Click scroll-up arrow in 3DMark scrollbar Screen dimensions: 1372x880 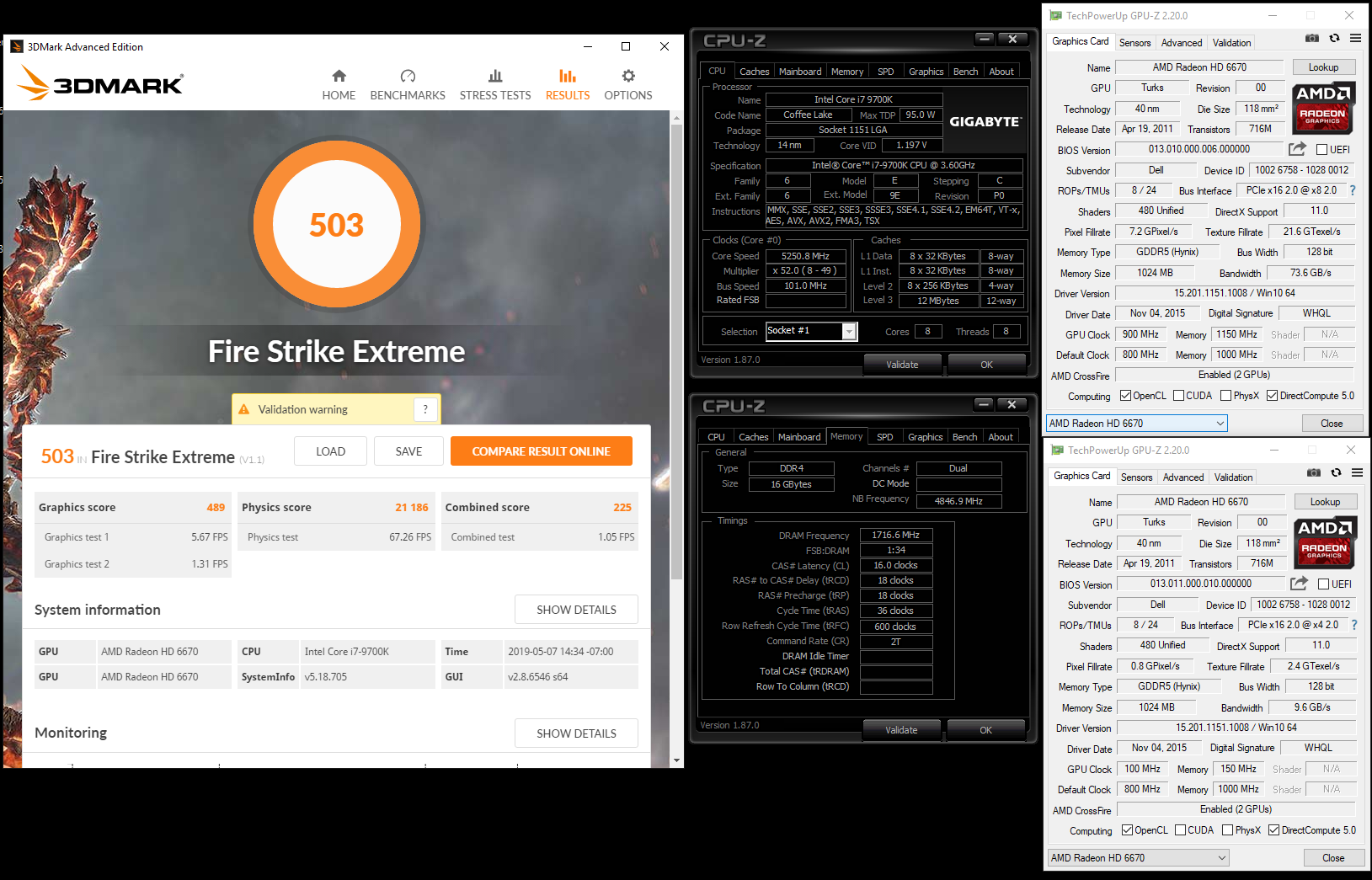[676, 118]
